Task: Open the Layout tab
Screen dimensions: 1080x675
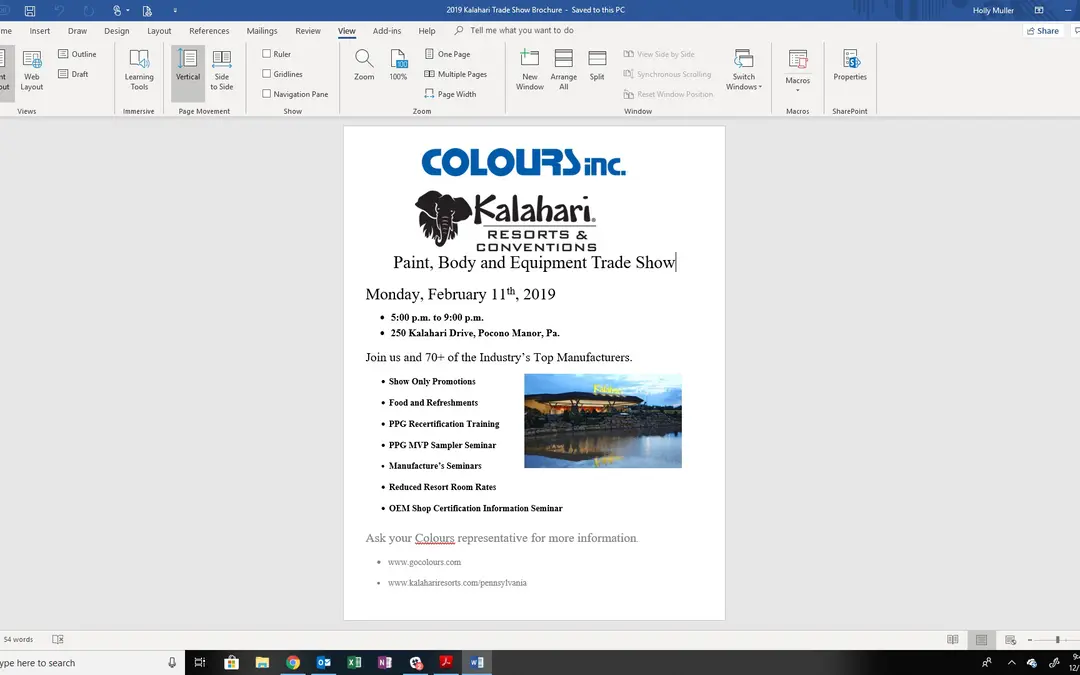Action: point(159,31)
